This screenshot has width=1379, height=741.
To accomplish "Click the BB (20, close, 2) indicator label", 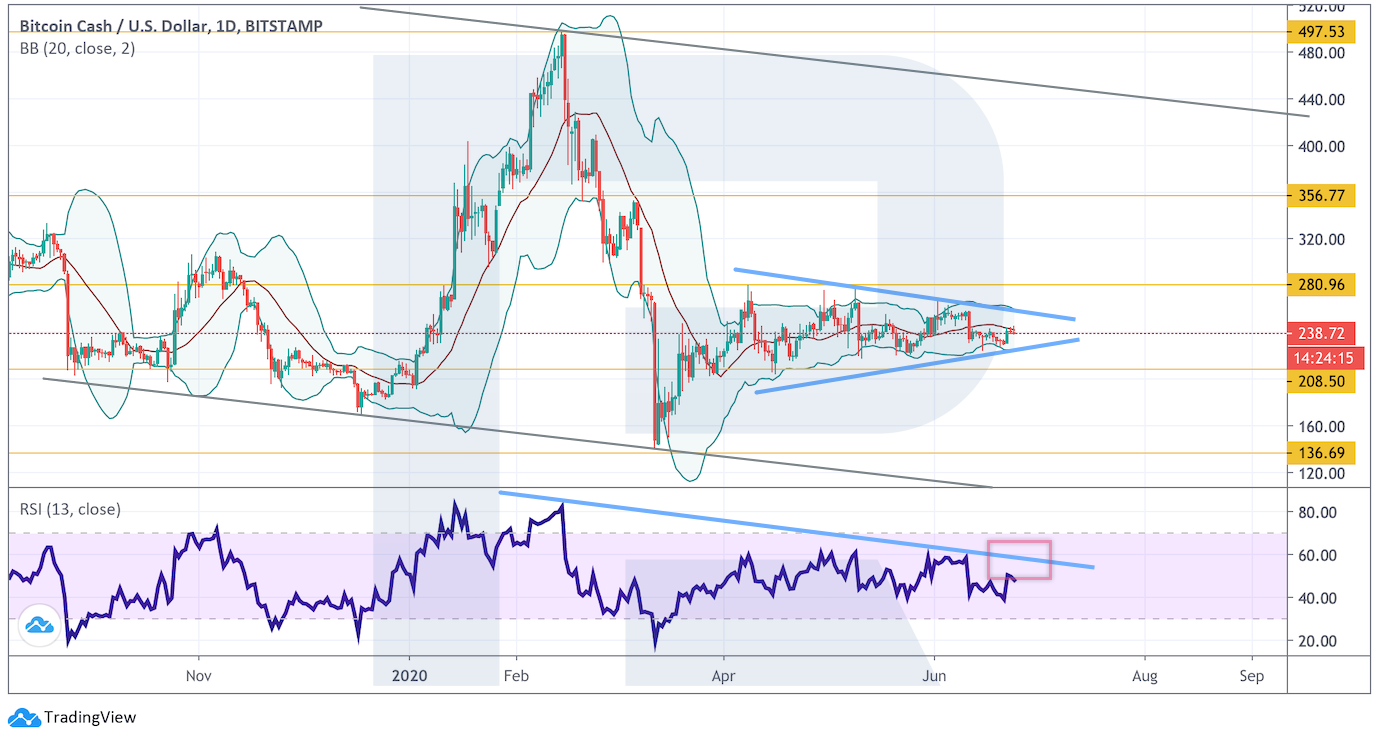I will (x=78, y=48).
